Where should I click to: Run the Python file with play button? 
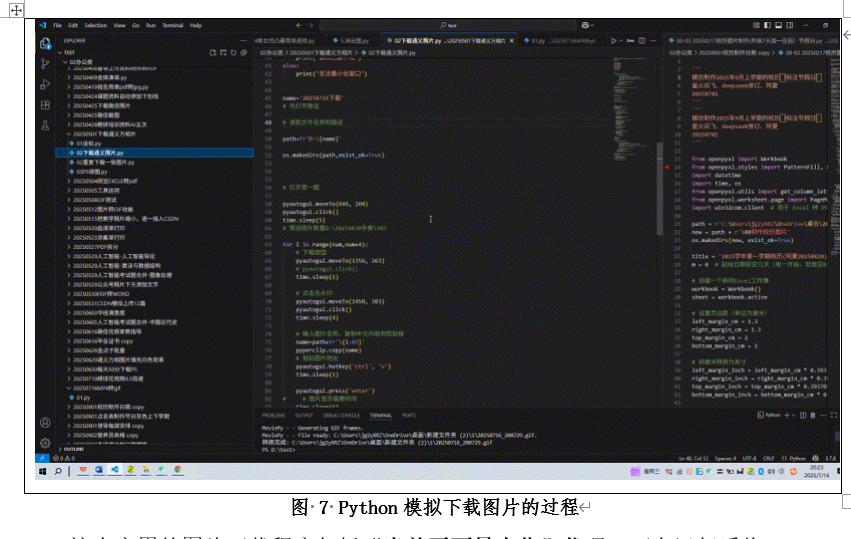[614, 41]
